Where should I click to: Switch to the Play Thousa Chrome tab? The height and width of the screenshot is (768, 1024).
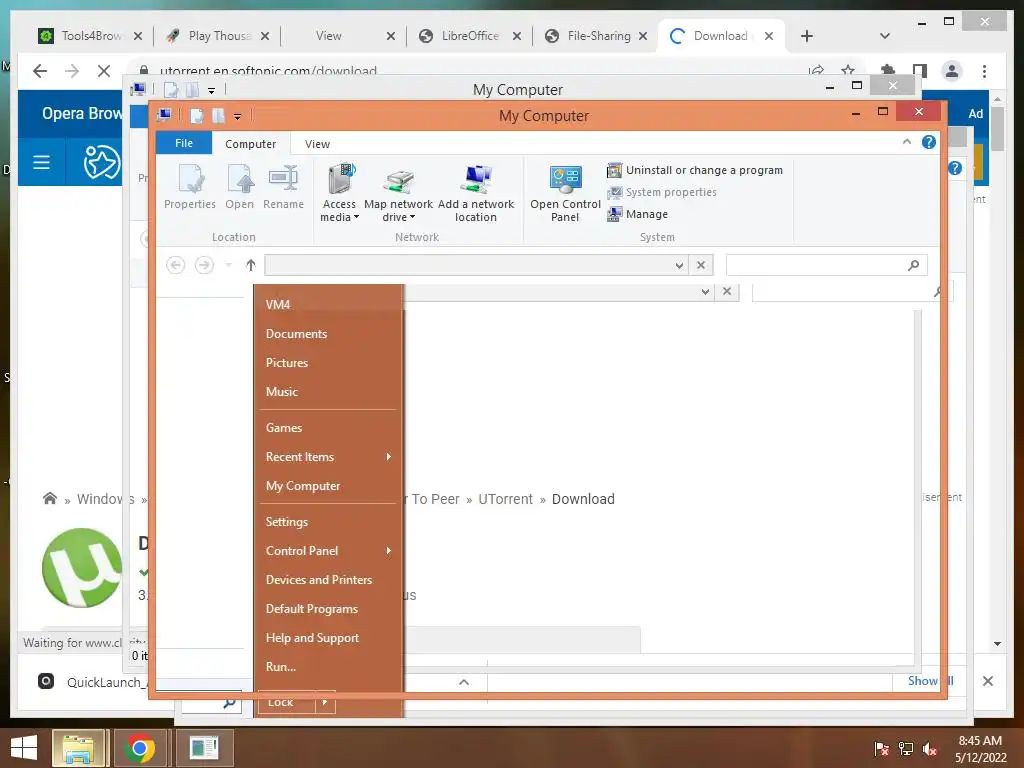pyautogui.click(x=217, y=36)
